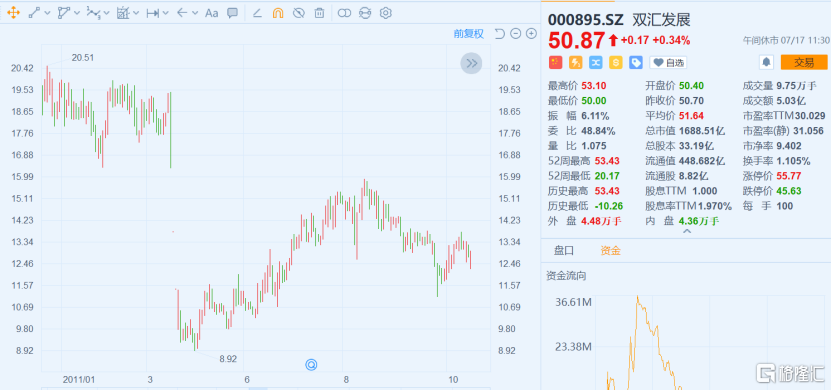Select the Aa text annotation tool

(211, 13)
